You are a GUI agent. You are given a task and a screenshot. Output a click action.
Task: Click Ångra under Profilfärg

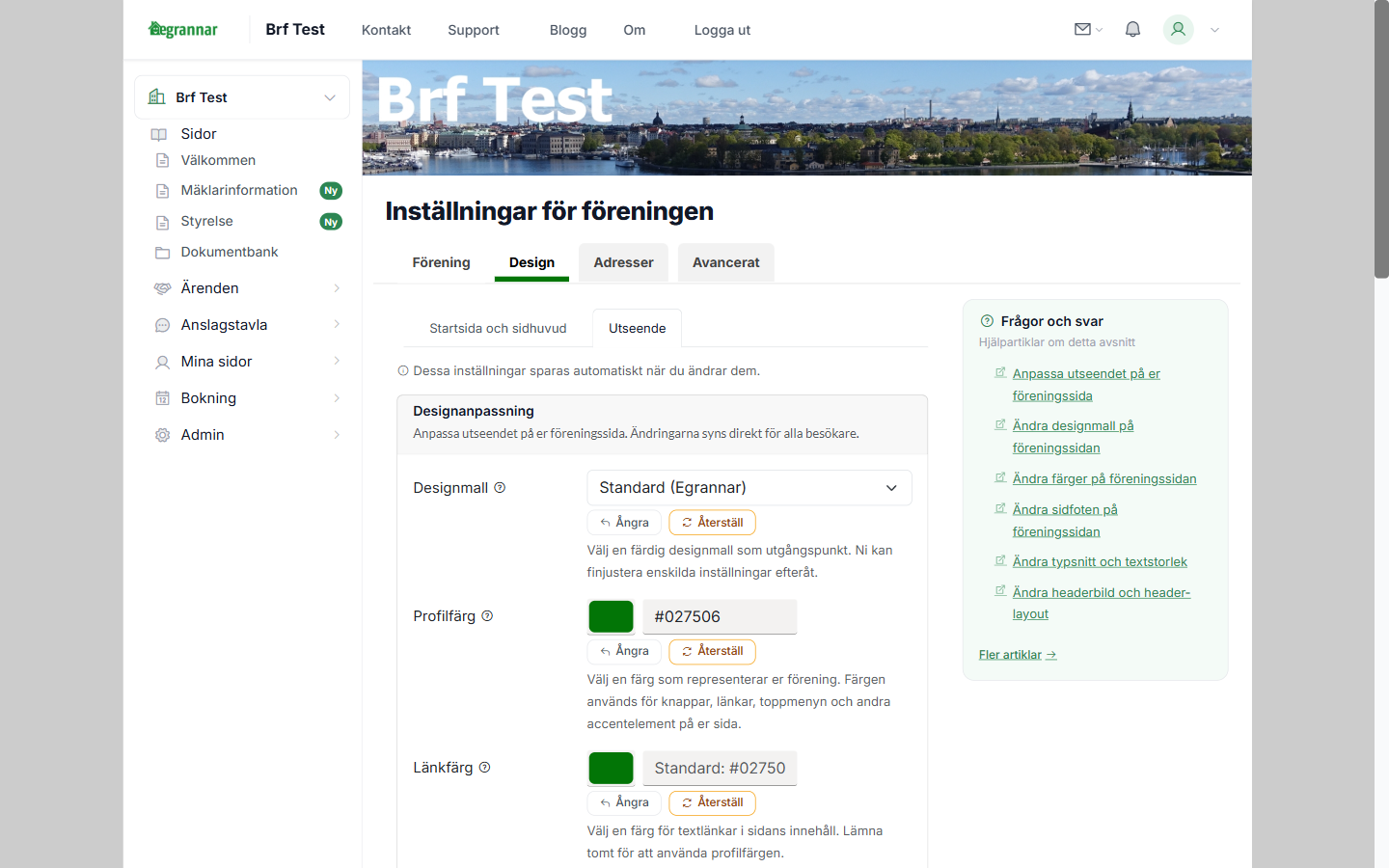click(x=624, y=651)
